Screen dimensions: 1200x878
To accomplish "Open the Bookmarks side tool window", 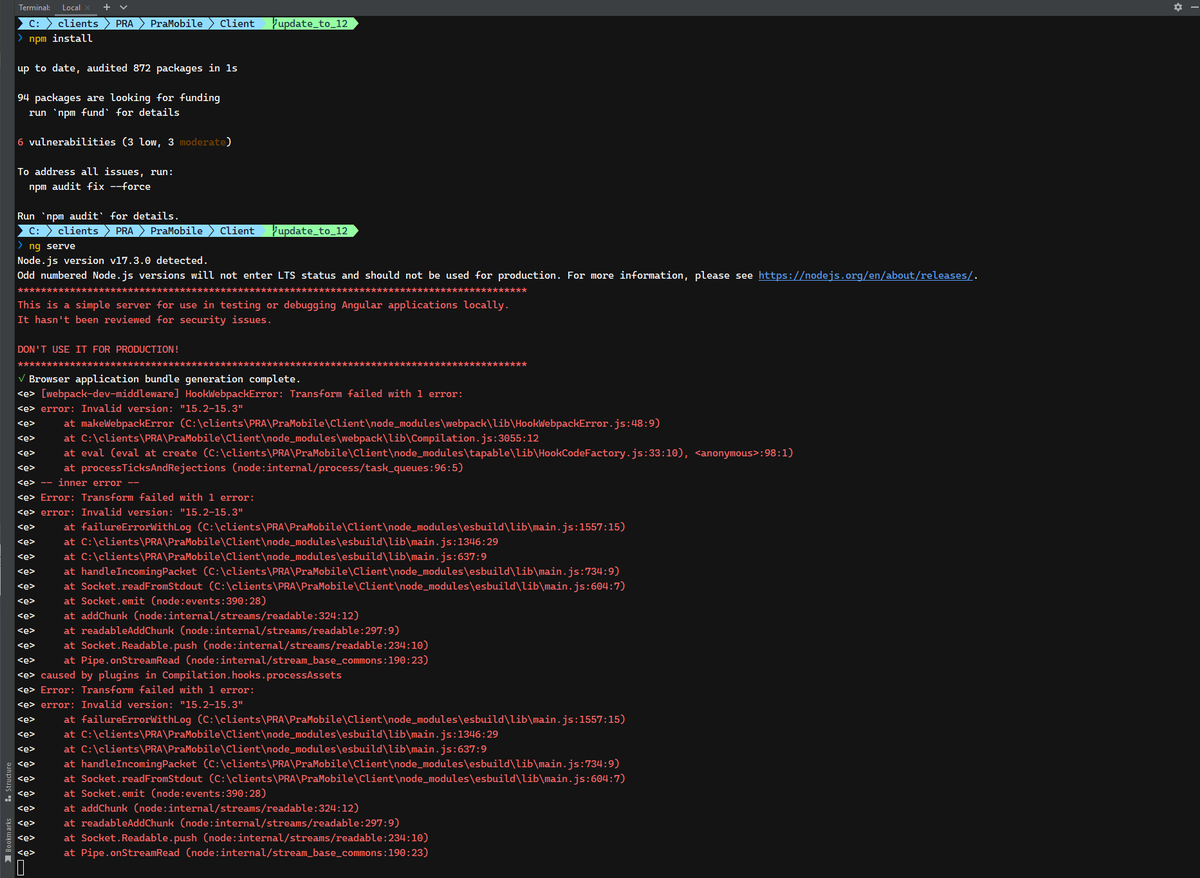I will (x=8, y=838).
